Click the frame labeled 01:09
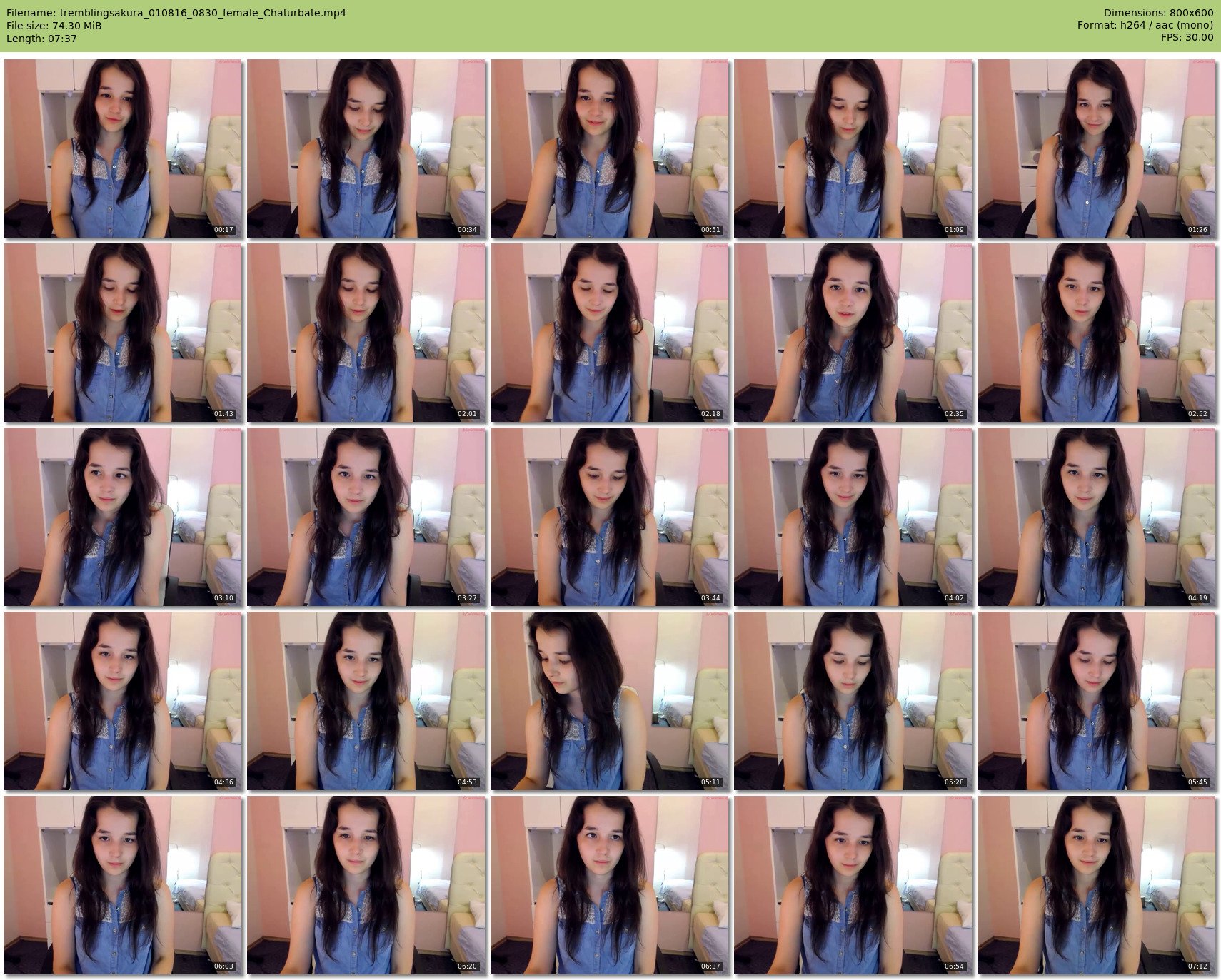This screenshot has width=1221, height=980. pyautogui.click(x=853, y=148)
